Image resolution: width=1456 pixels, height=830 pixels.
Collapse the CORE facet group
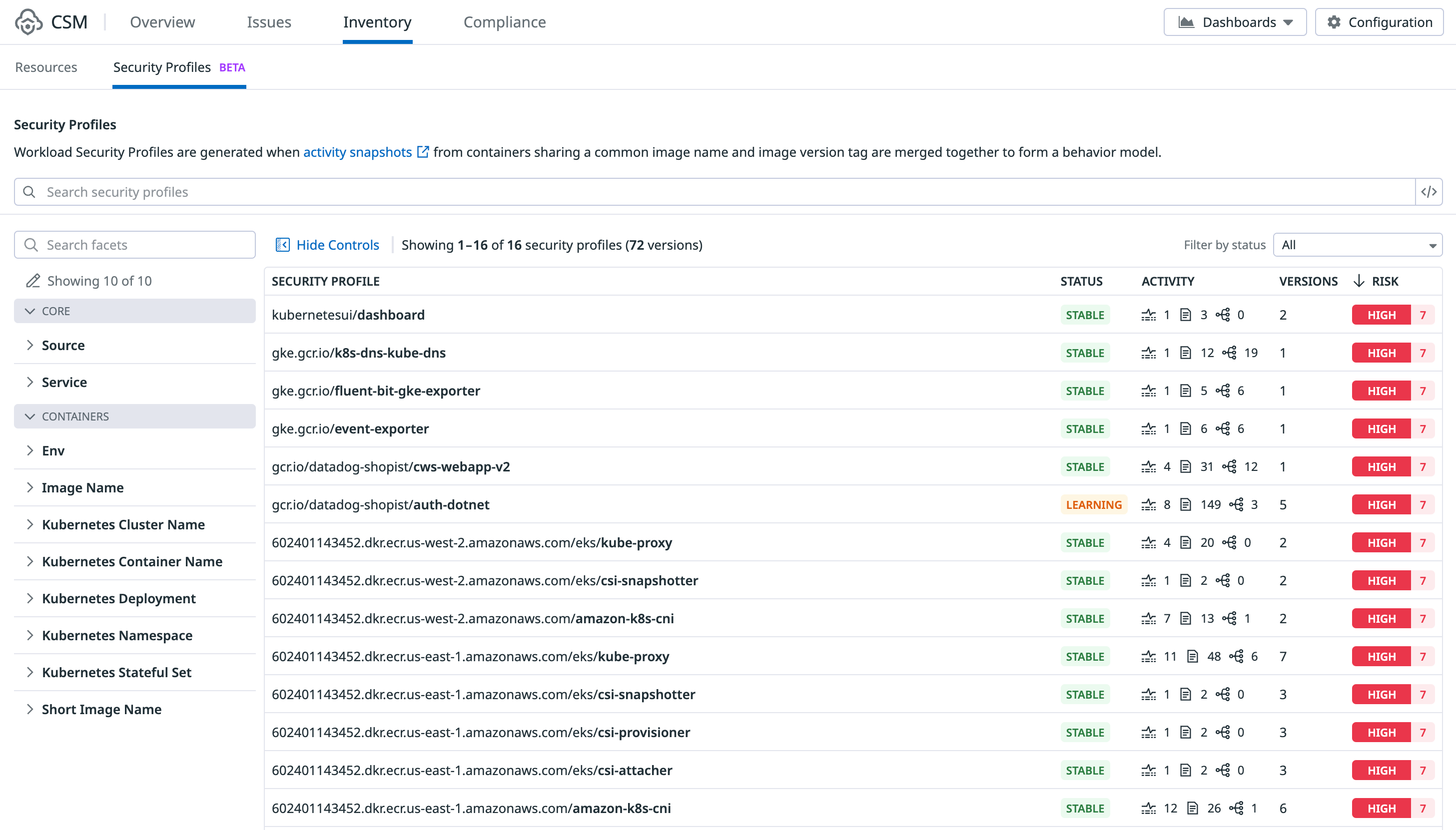pos(30,311)
